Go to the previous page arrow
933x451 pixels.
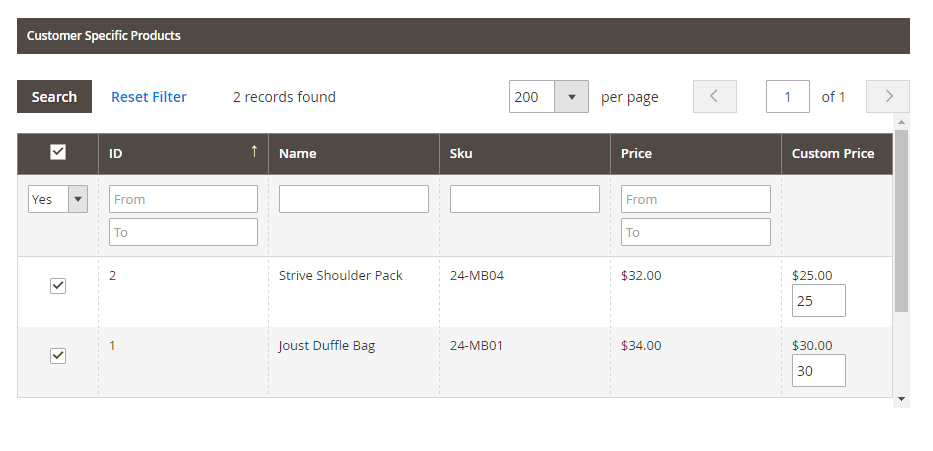click(714, 97)
